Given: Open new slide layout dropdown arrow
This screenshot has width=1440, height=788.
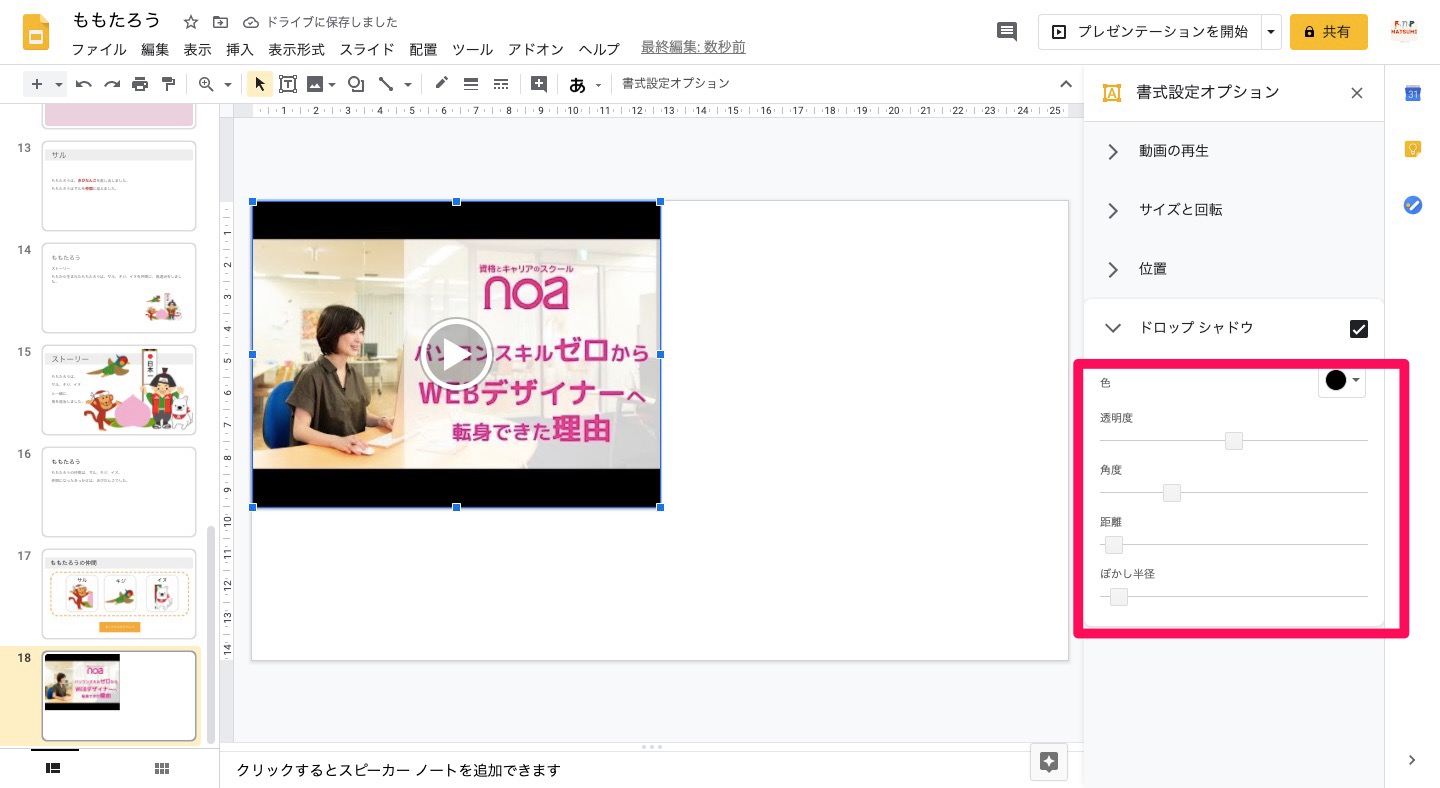Looking at the screenshot, I should click(x=59, y=85).
